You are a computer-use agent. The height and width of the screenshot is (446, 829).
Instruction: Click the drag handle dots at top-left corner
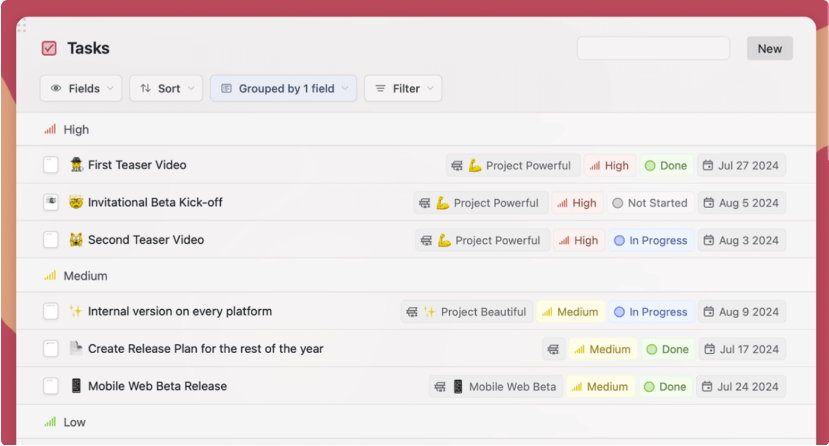coord(22,27)
